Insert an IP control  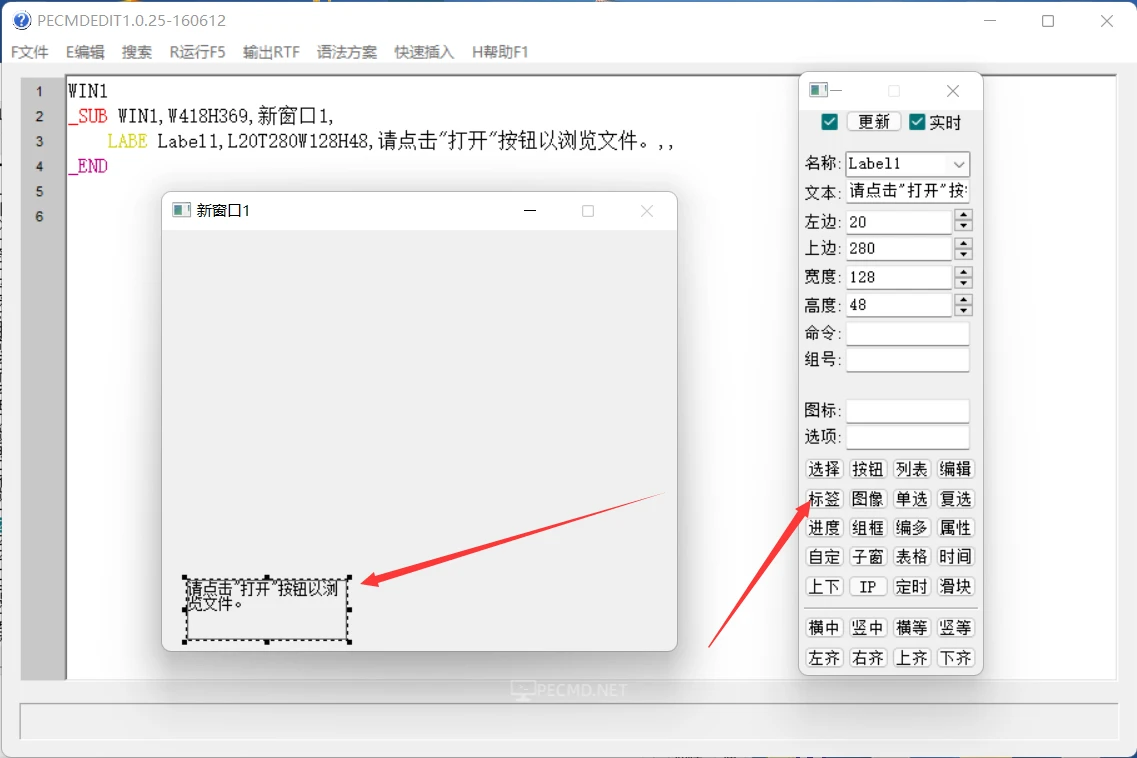coord(867,587)
